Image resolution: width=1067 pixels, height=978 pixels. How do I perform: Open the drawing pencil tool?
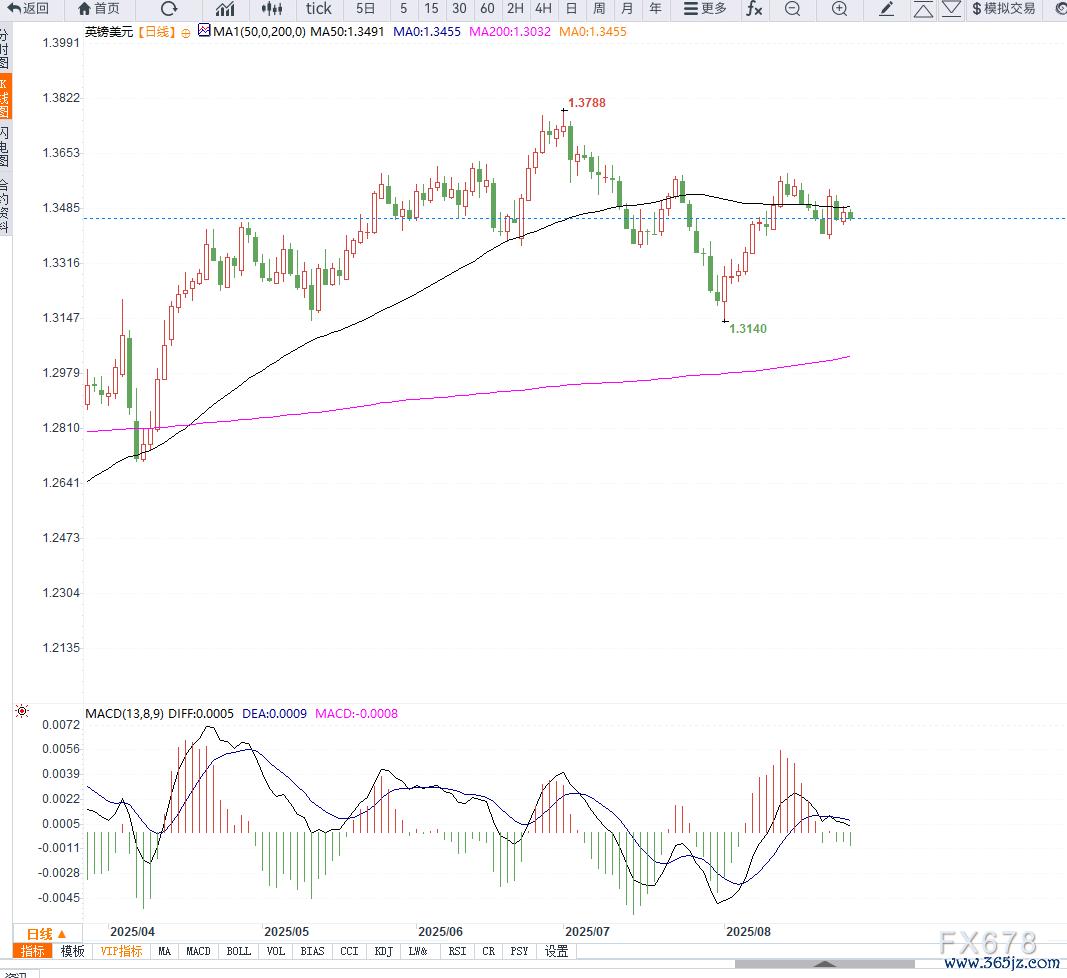[x=886, y=9]
